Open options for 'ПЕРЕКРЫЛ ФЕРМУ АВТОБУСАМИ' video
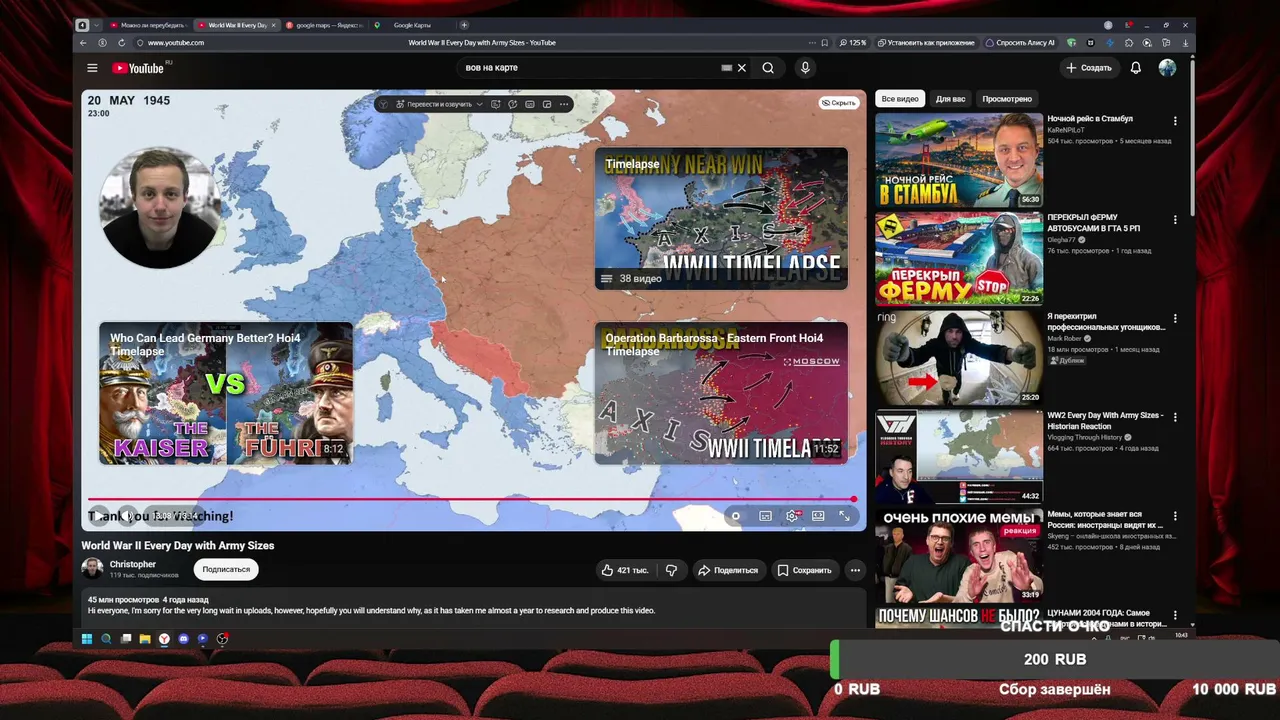Image resolution: width=1280 pixels, height=720 pixels. click(x=1175, y=220)
